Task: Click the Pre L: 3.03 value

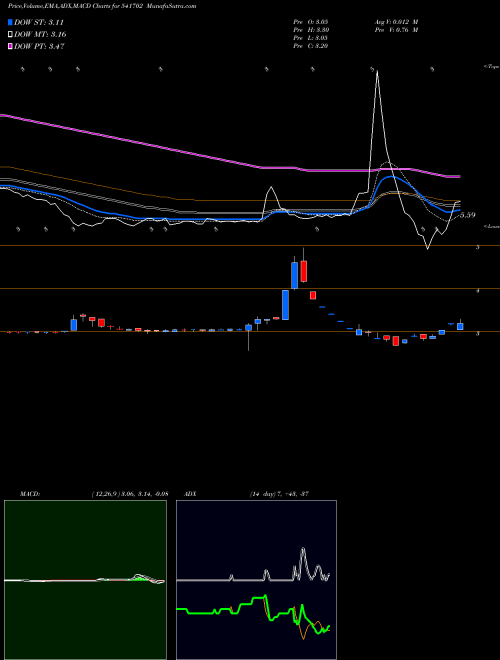Action: click(311, 38)
